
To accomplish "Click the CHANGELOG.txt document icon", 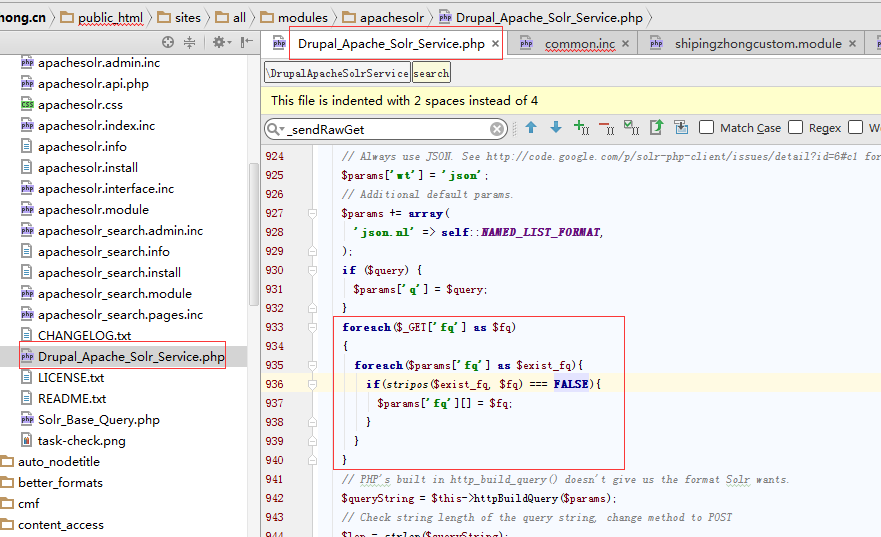I will click(26, 335).
